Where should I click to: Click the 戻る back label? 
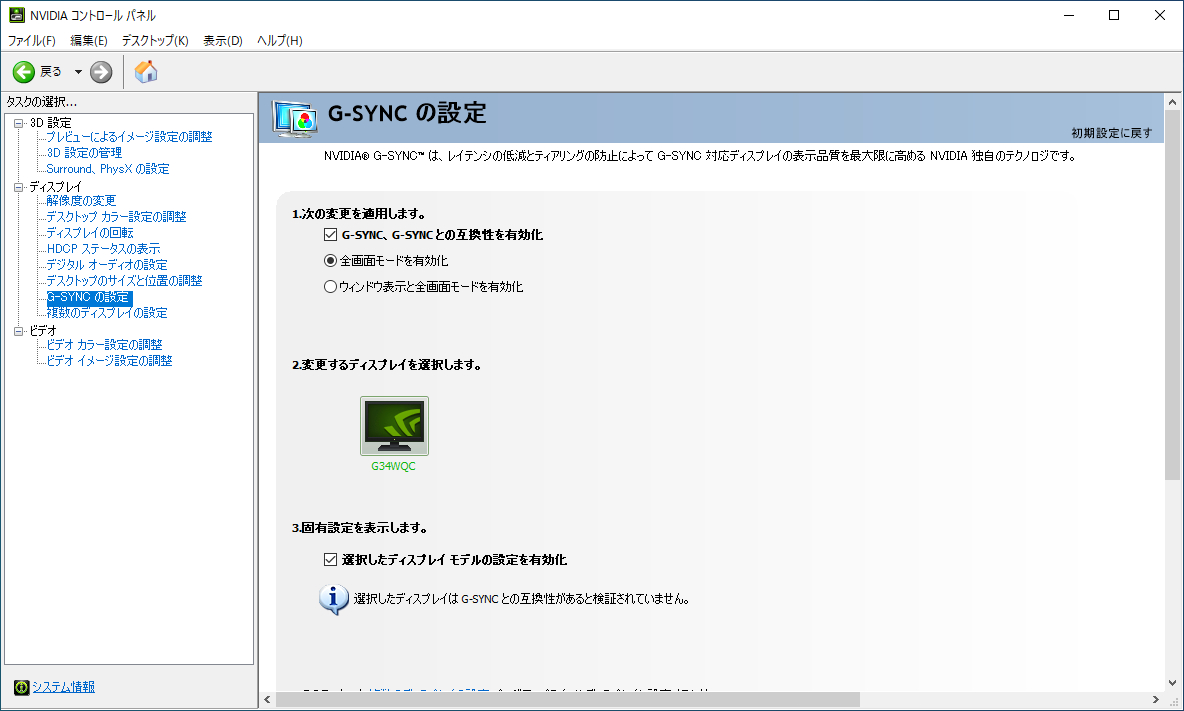click(x=51, y=72)
